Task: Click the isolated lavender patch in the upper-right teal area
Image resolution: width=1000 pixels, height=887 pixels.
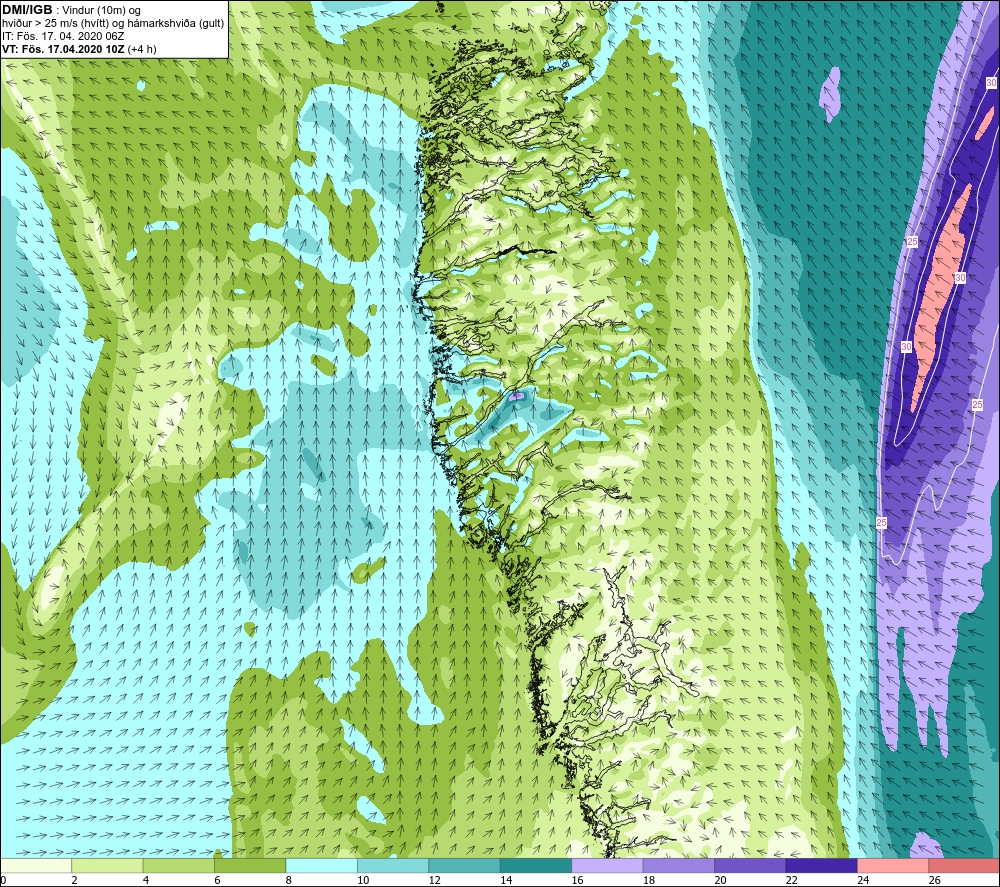Action: tap(830, 94)
